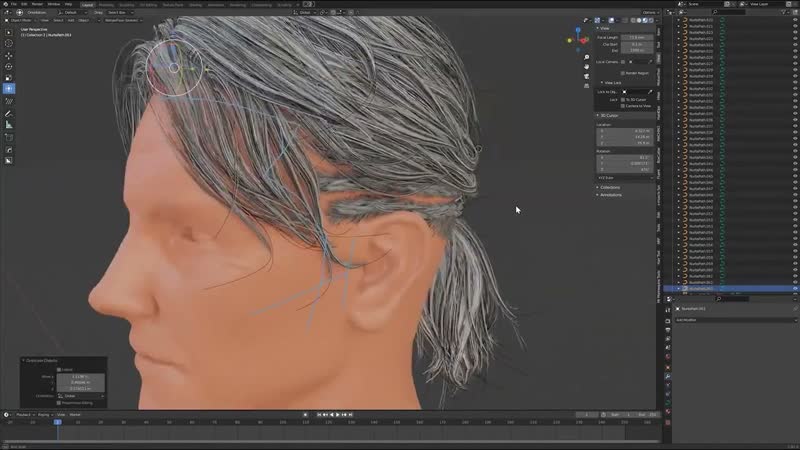Open the Render properties tab icon
The image size is (800, 450).
[667, 321]
